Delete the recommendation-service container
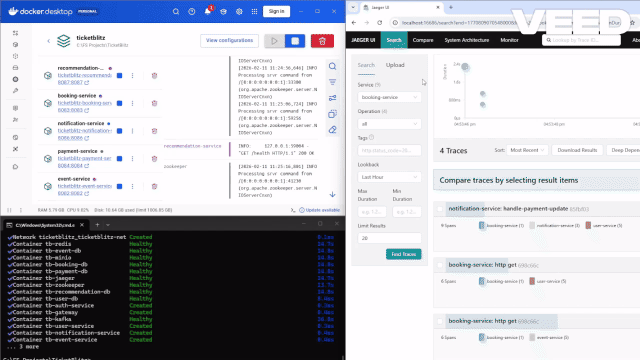 154,76
